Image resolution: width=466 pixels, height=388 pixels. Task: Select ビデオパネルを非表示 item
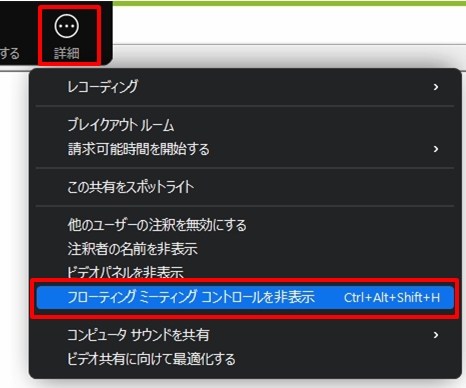[245, 272]
